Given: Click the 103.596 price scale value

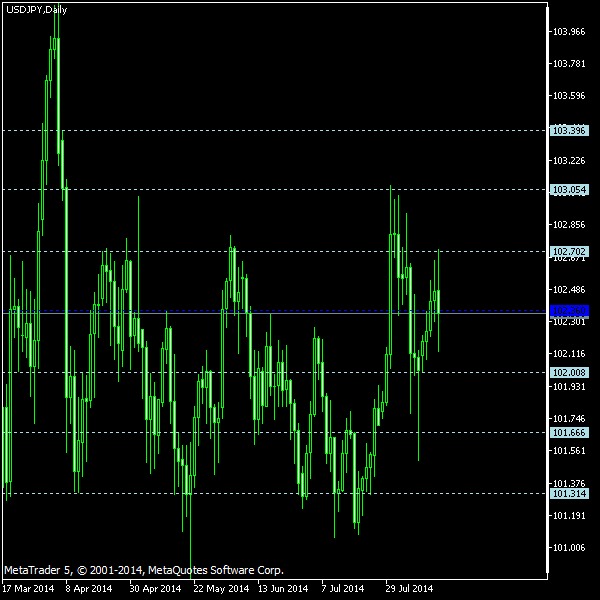Looking at the screenshot, I should [569, 96].
